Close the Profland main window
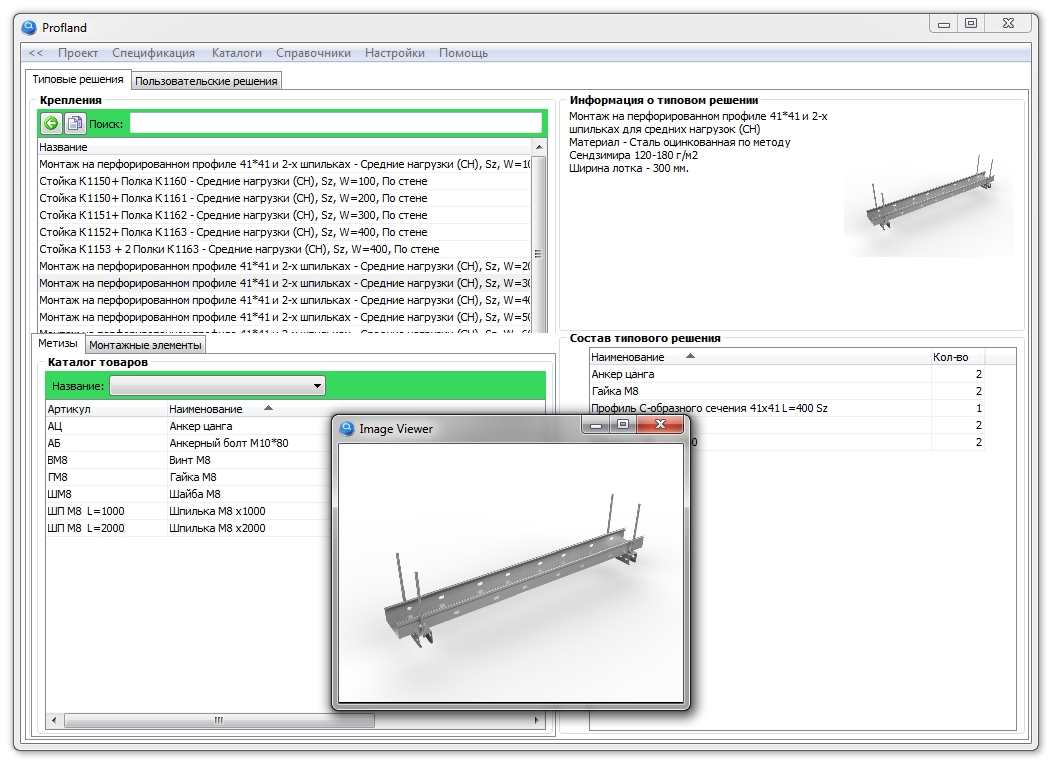 [x=1008, y=23]
